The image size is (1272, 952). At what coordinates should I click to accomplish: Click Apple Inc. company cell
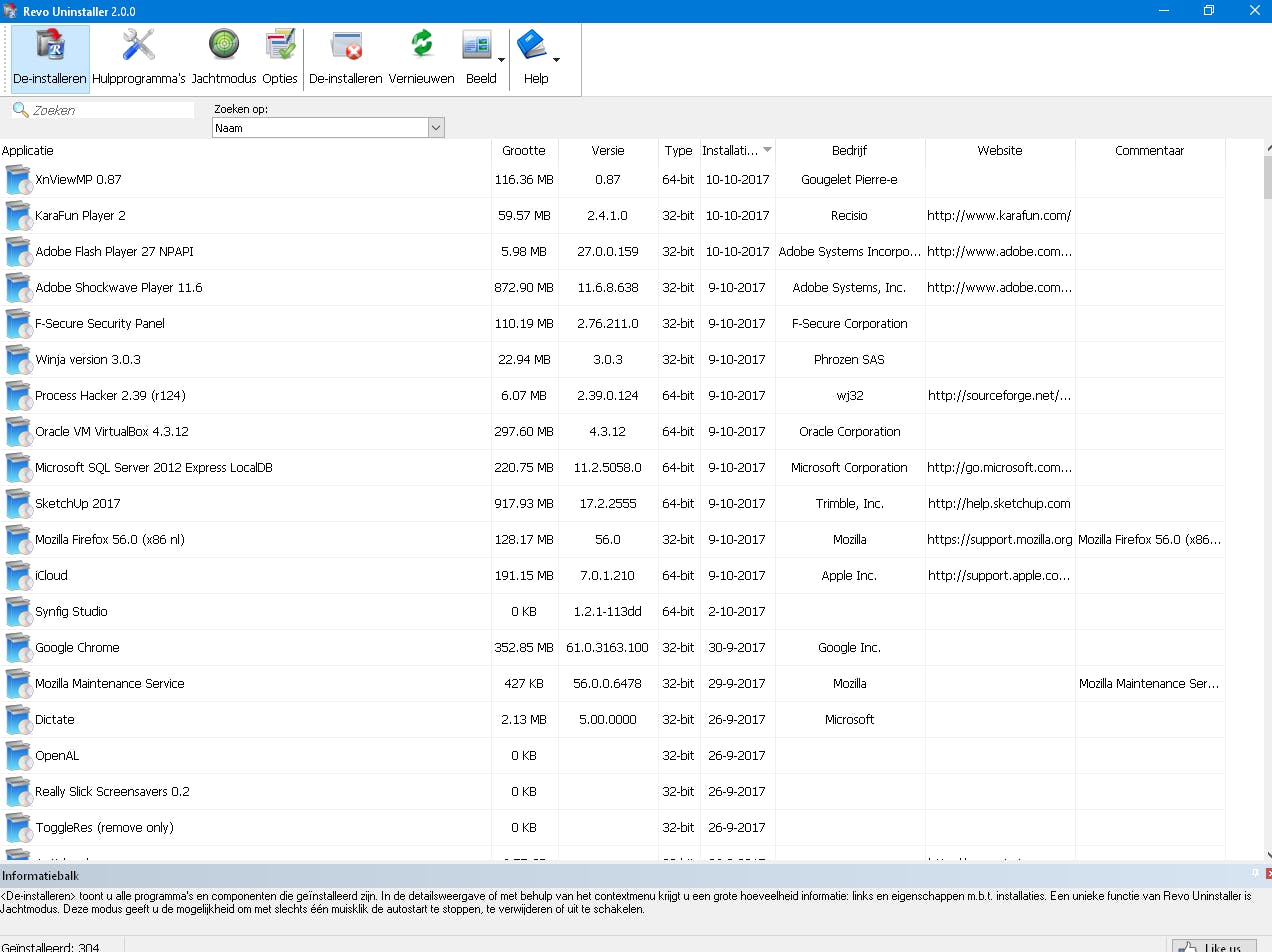[x=849, y=575]
